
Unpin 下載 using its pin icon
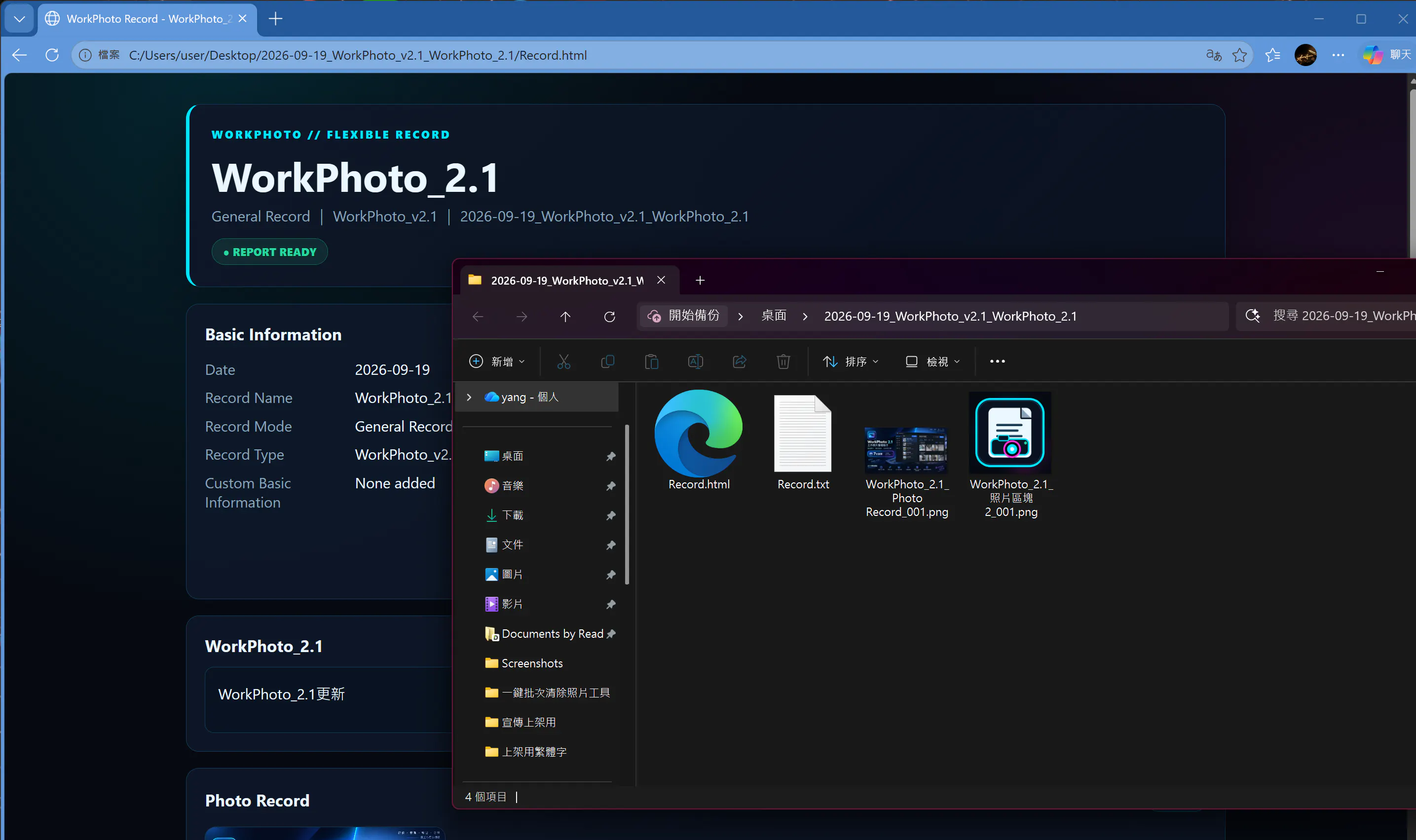point(611,515)
